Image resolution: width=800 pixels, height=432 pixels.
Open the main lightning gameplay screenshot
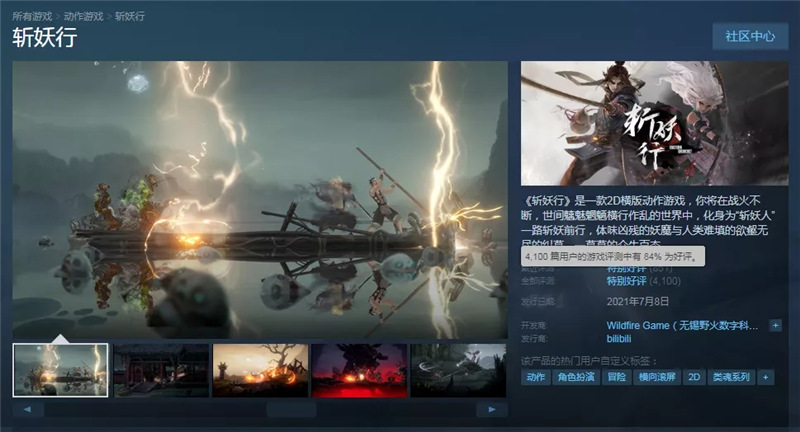point(260,200)
